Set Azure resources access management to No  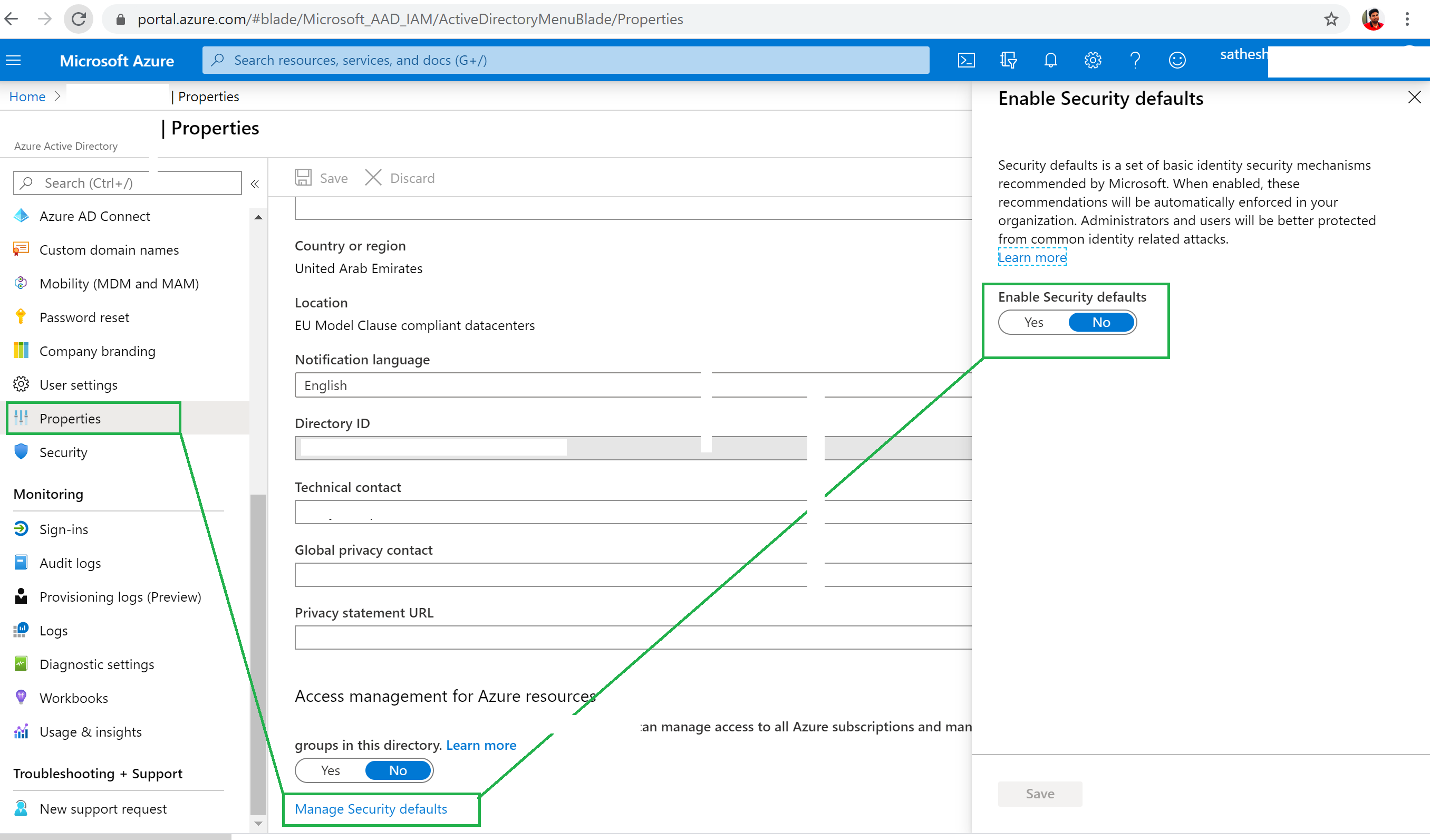tap(398, 771)
